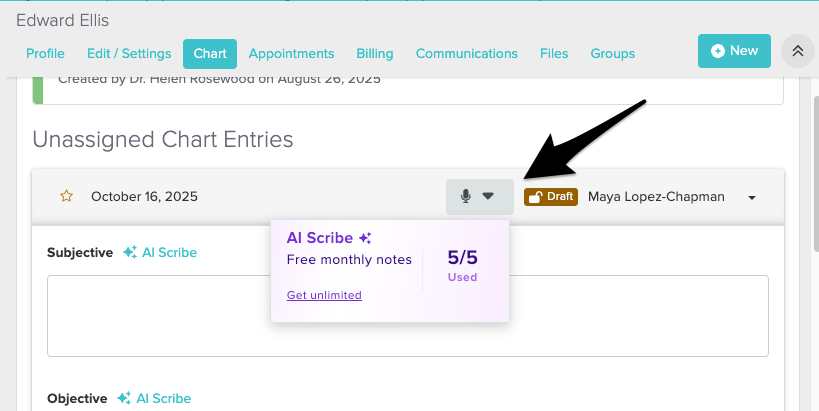This screenshot has width=819, height=411.
Task: Go to the Appointments tab
Action: coord(291,54)
